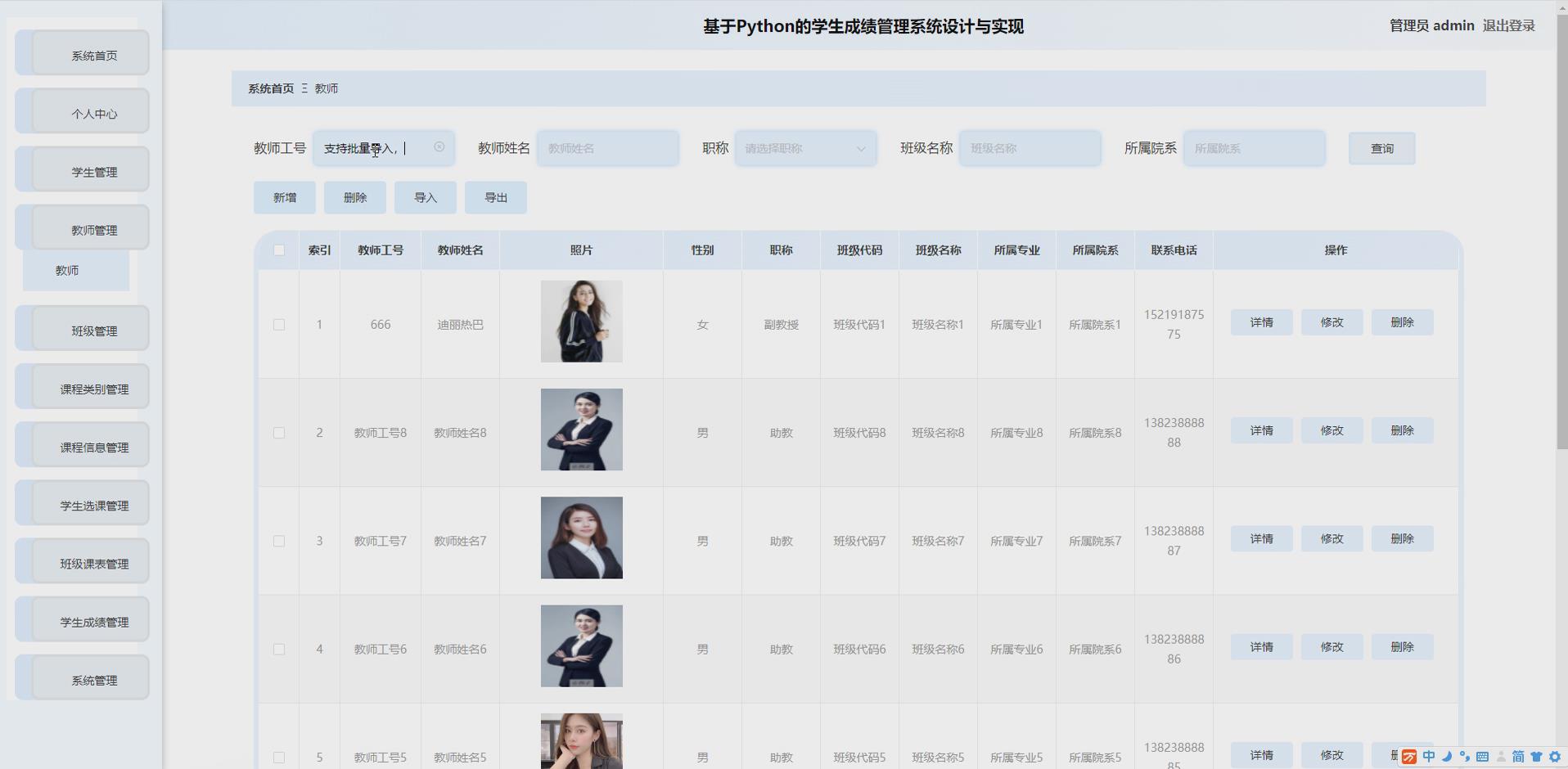Click cell 所属专业7
1568x769 pixels.
pyautogui.click(x=1016, y=541)
